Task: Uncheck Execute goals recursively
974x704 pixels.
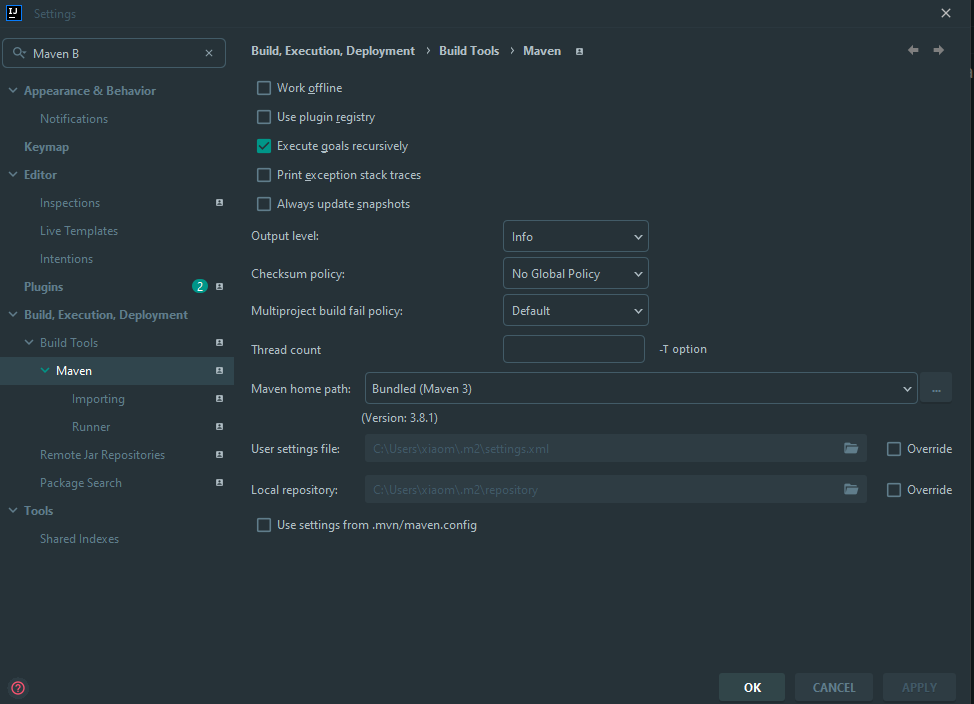Action: (x=264, y=146)
